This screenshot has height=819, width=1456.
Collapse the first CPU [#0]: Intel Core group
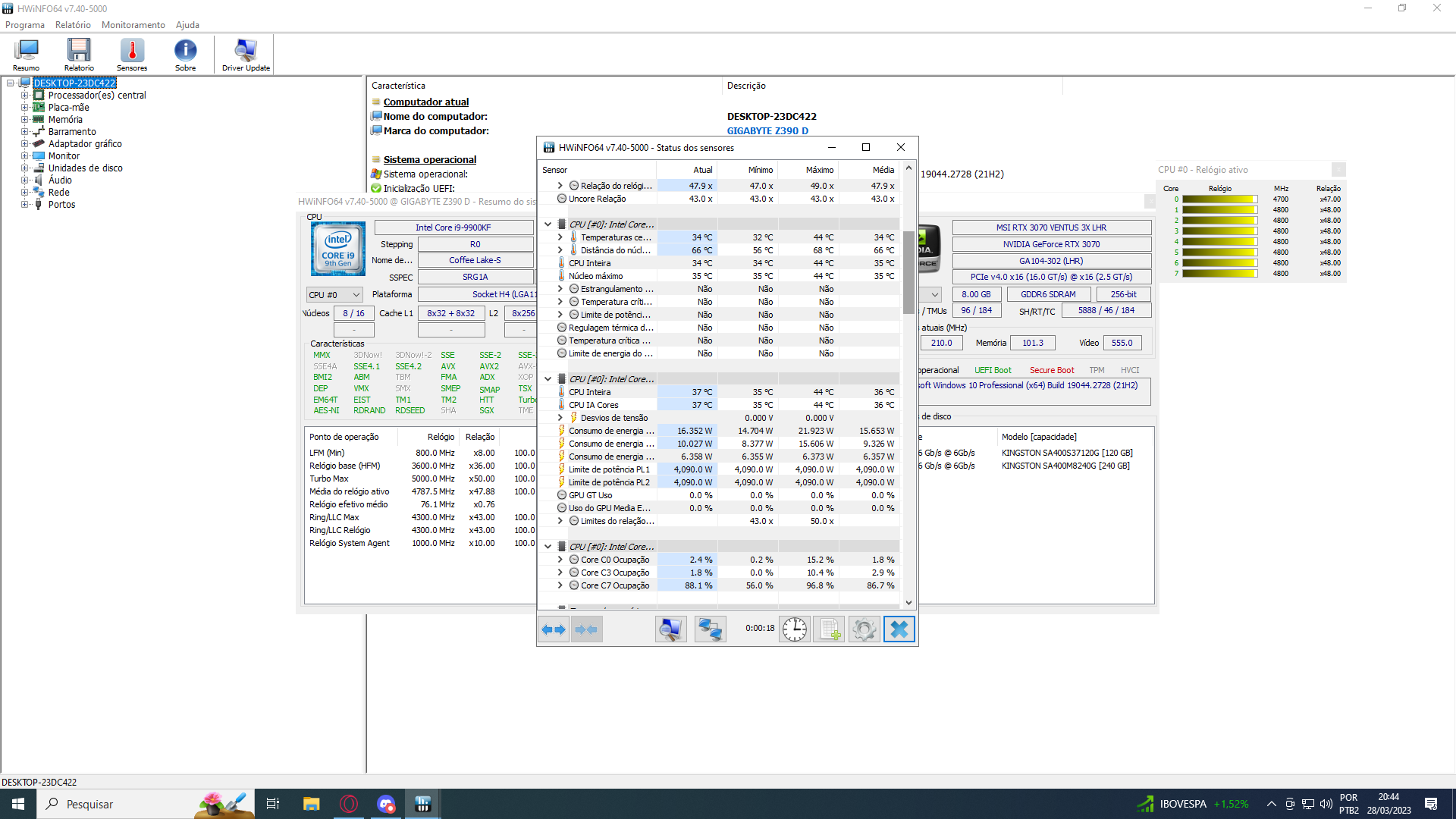tap(548, 224)
